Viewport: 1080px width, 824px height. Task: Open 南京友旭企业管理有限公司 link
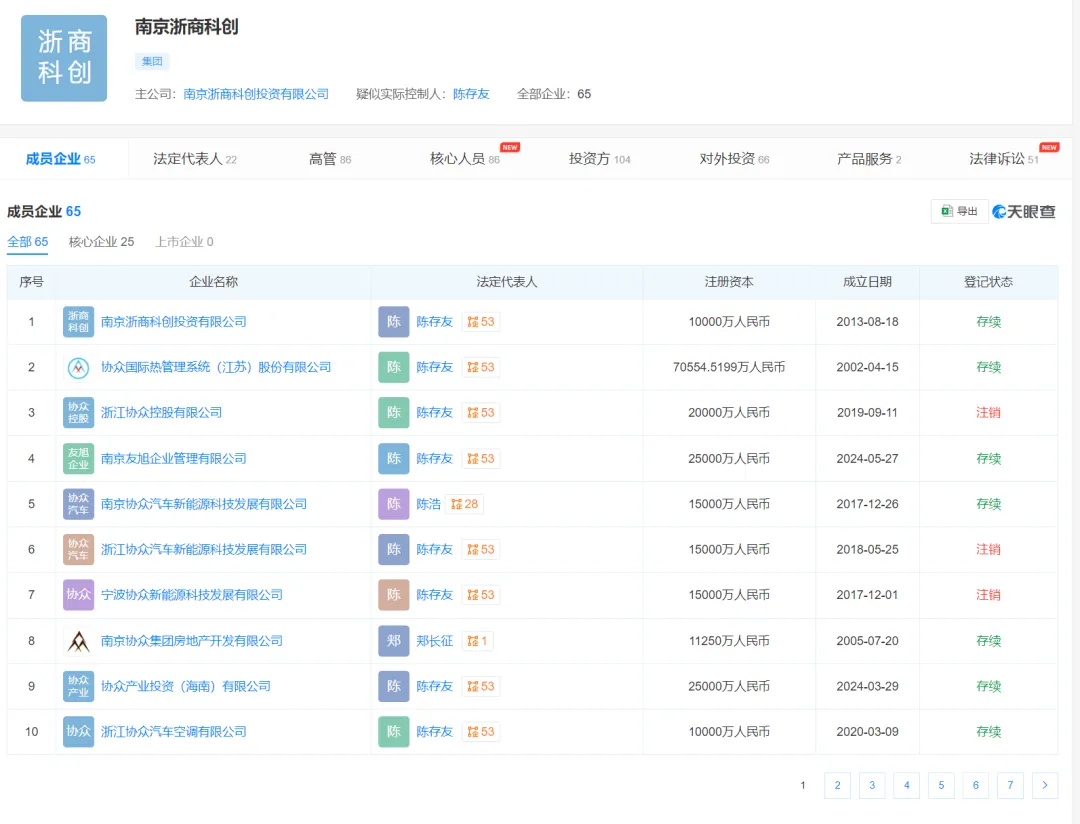[x=174, y=458]
